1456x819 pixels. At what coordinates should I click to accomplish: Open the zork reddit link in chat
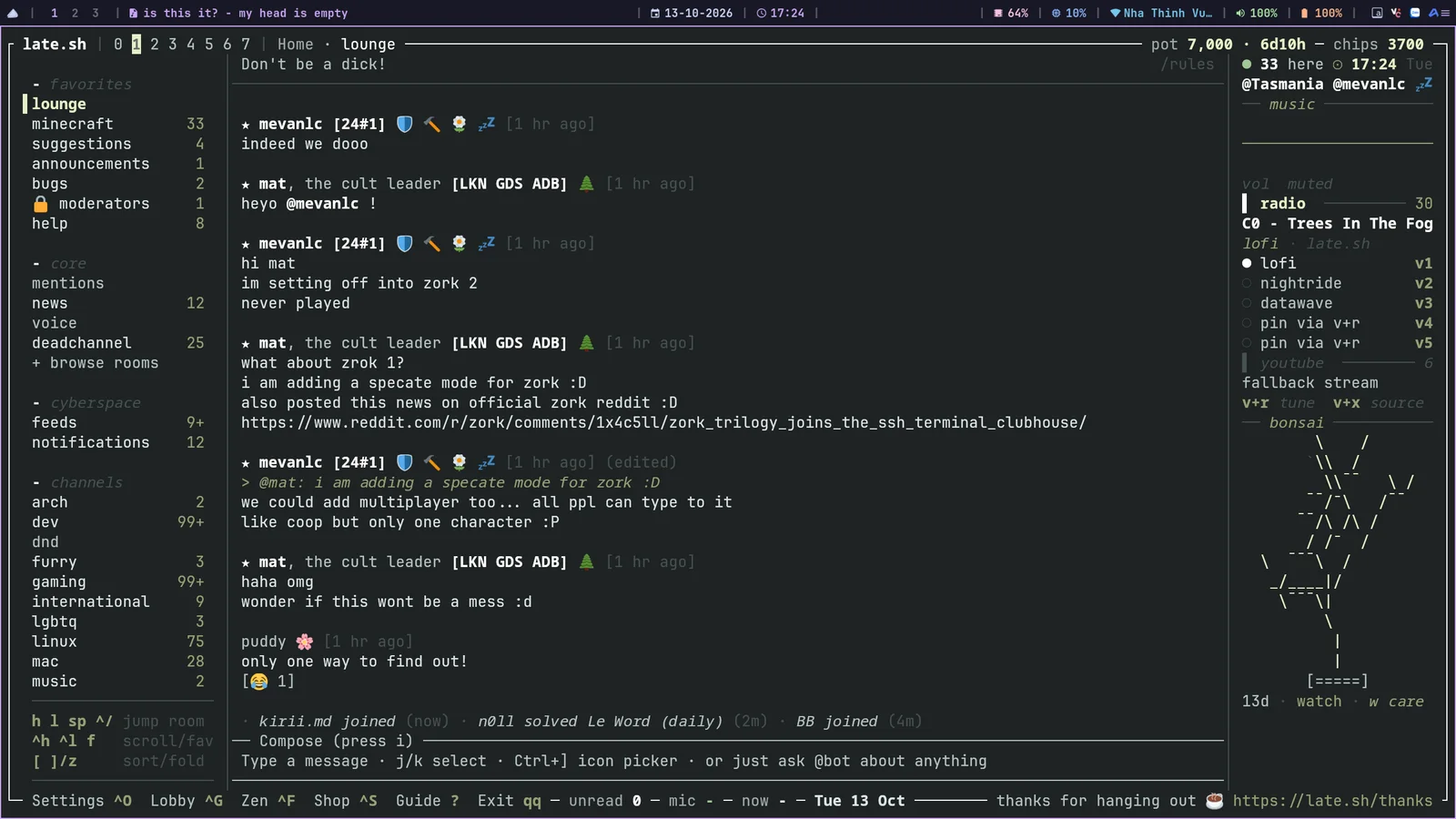point(663,423)
